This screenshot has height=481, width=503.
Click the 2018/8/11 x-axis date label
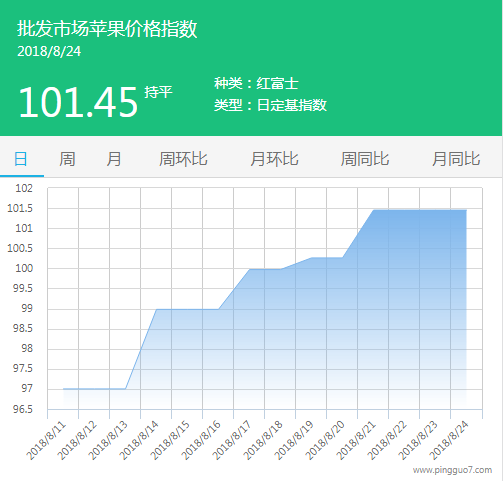pos(46,440)
